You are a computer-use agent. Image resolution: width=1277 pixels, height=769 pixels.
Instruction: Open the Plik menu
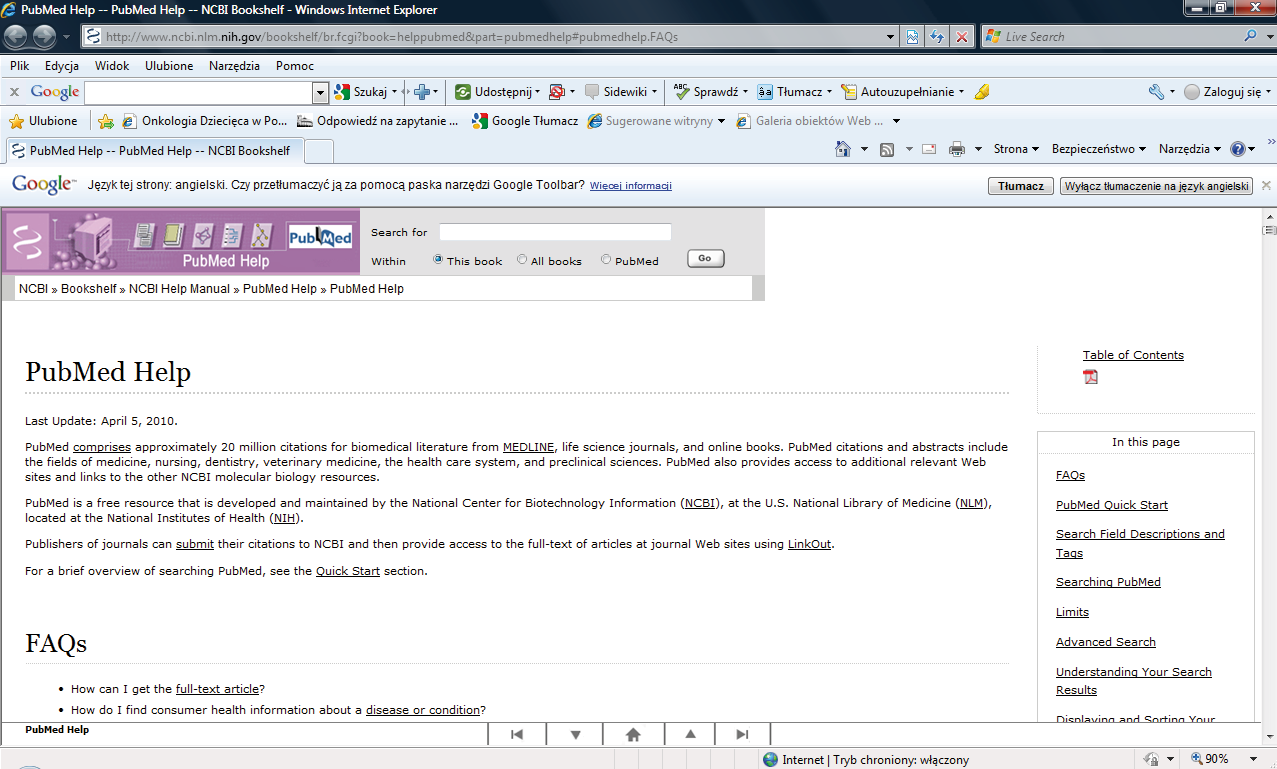[20, 66]
